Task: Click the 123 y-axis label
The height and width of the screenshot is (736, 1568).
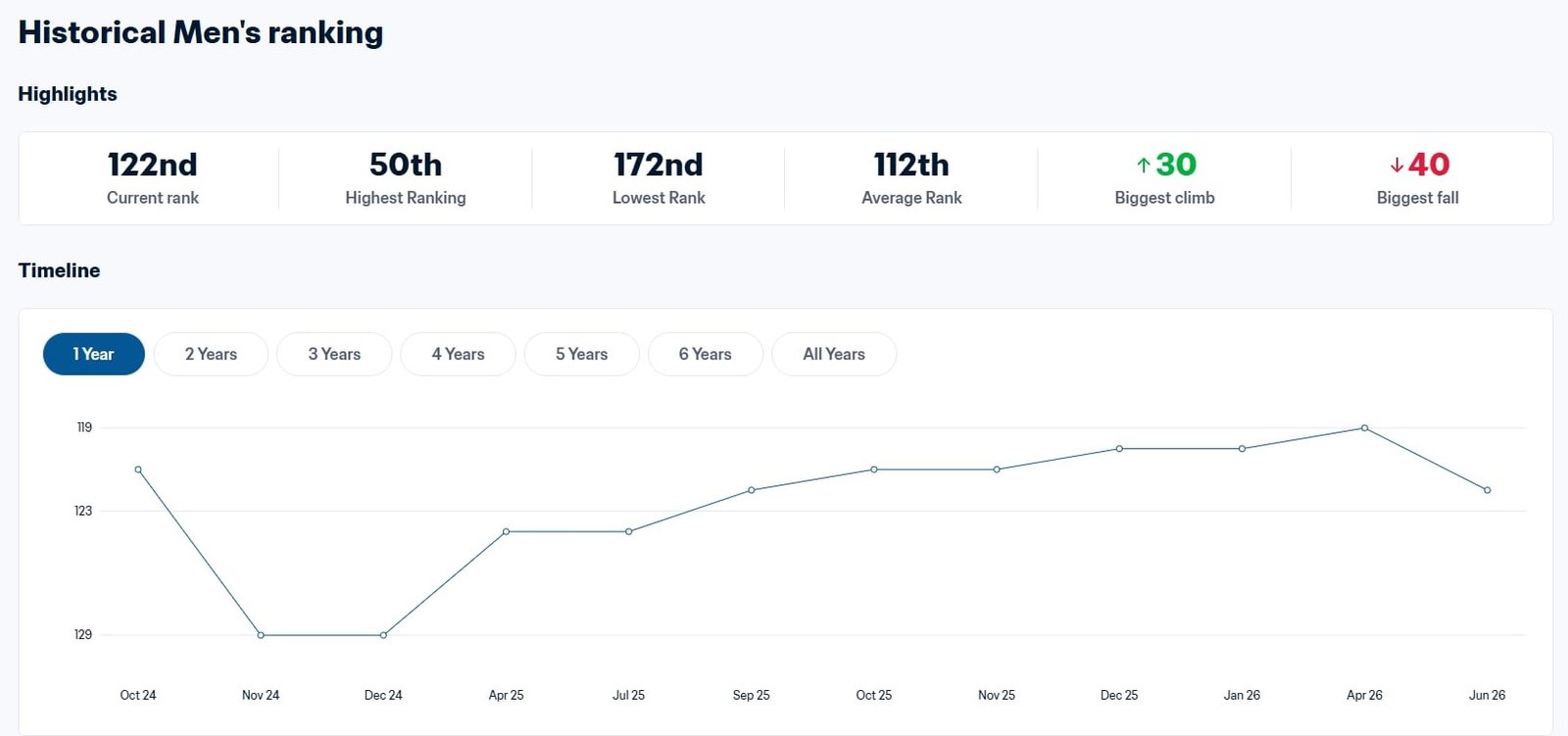Action: coord(83,511)
